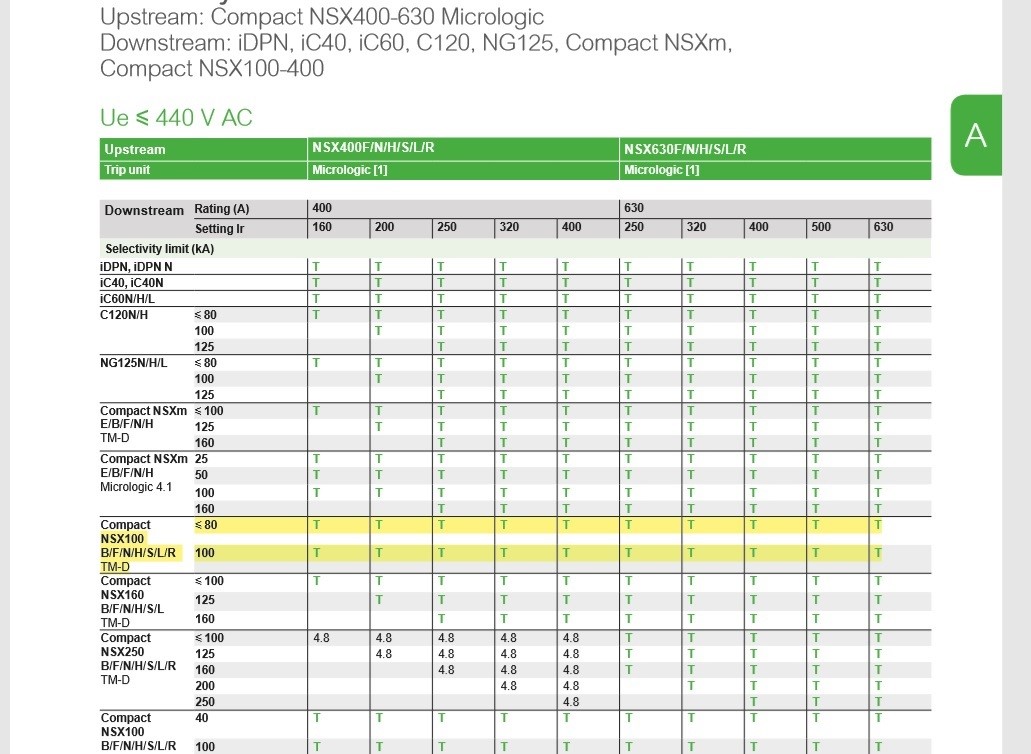Click the highlighted NSX100 label
1031x754 pixels.
click(122, 539)
